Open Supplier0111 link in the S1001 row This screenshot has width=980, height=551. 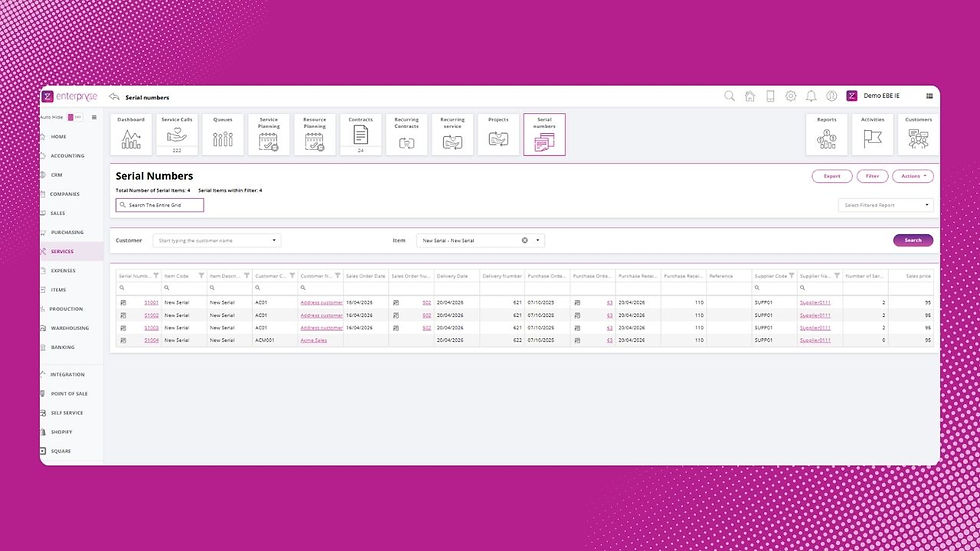click(815, 302)
